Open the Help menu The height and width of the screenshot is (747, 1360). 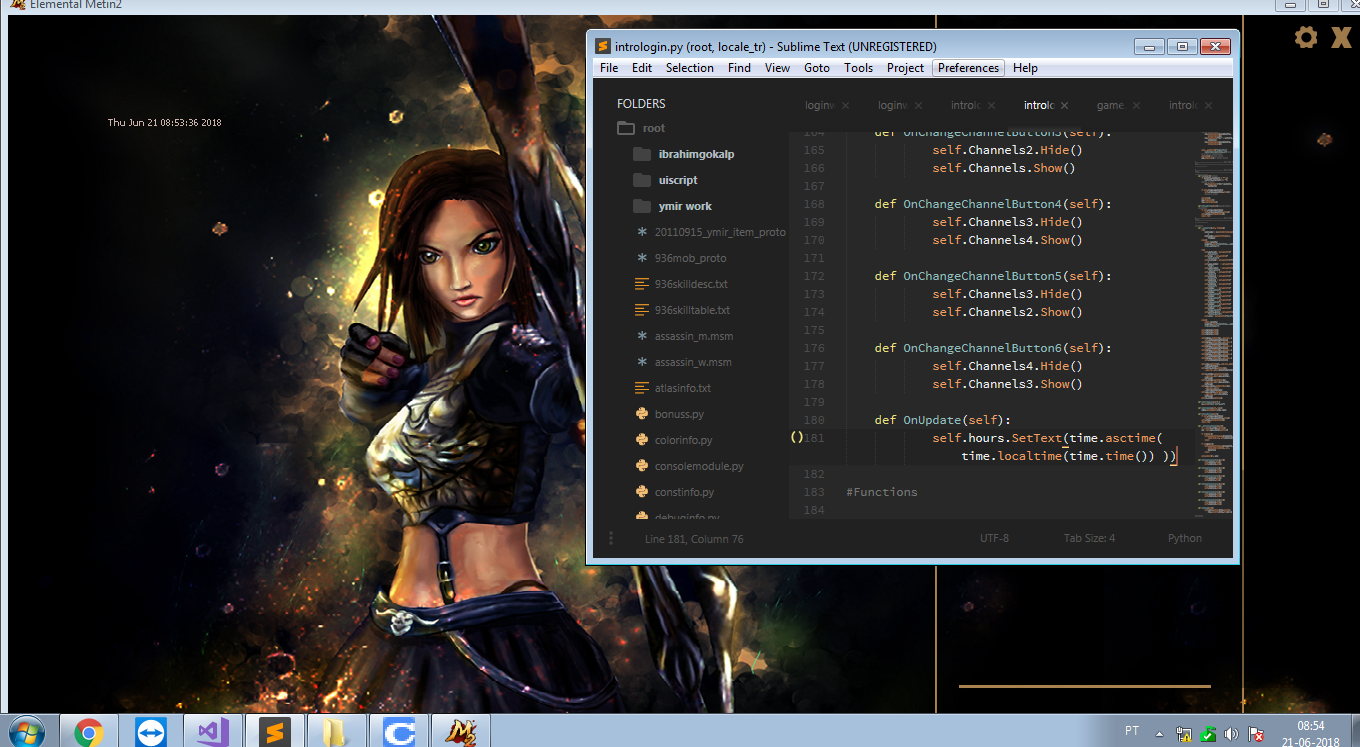click(x=1025, y=68)
